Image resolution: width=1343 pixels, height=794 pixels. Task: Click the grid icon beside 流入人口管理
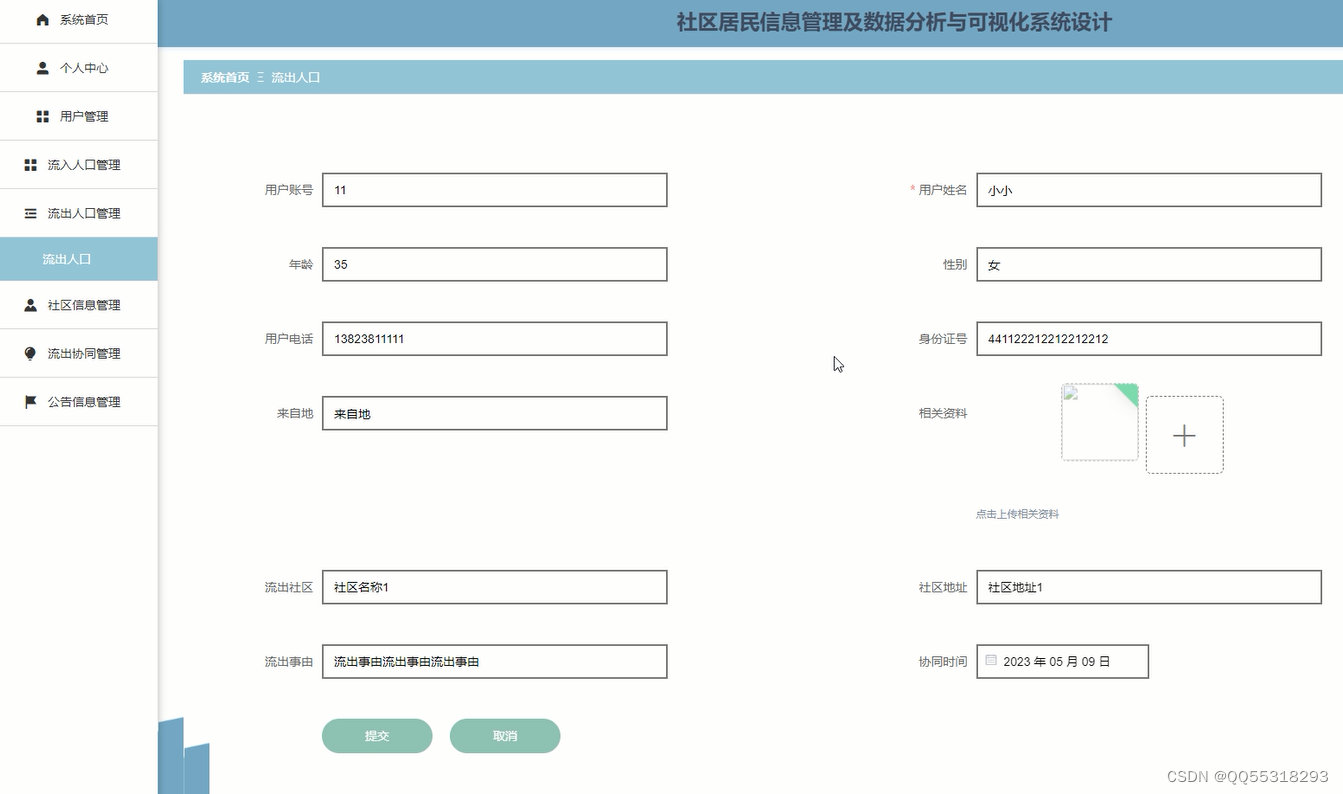(x=30, y=165)
